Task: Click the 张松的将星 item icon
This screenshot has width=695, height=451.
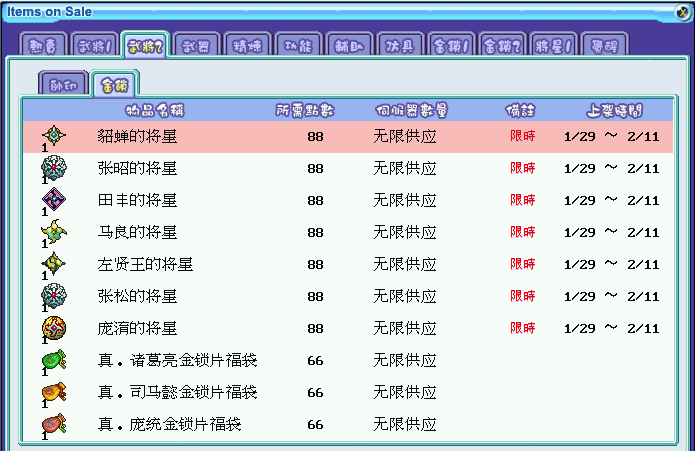Action: tap(53, 296)
